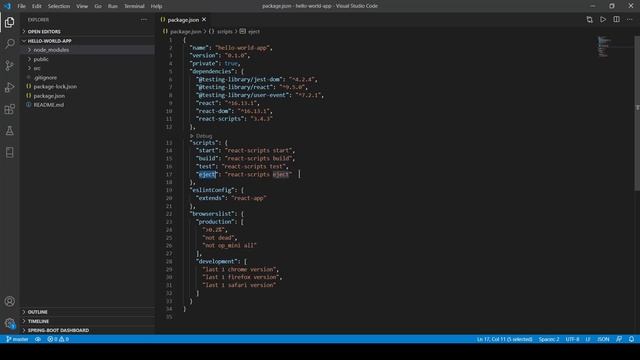This screenshot has height=360, width=640.
Task: Open editor more actions ellipsis
Action: [630, 20]
